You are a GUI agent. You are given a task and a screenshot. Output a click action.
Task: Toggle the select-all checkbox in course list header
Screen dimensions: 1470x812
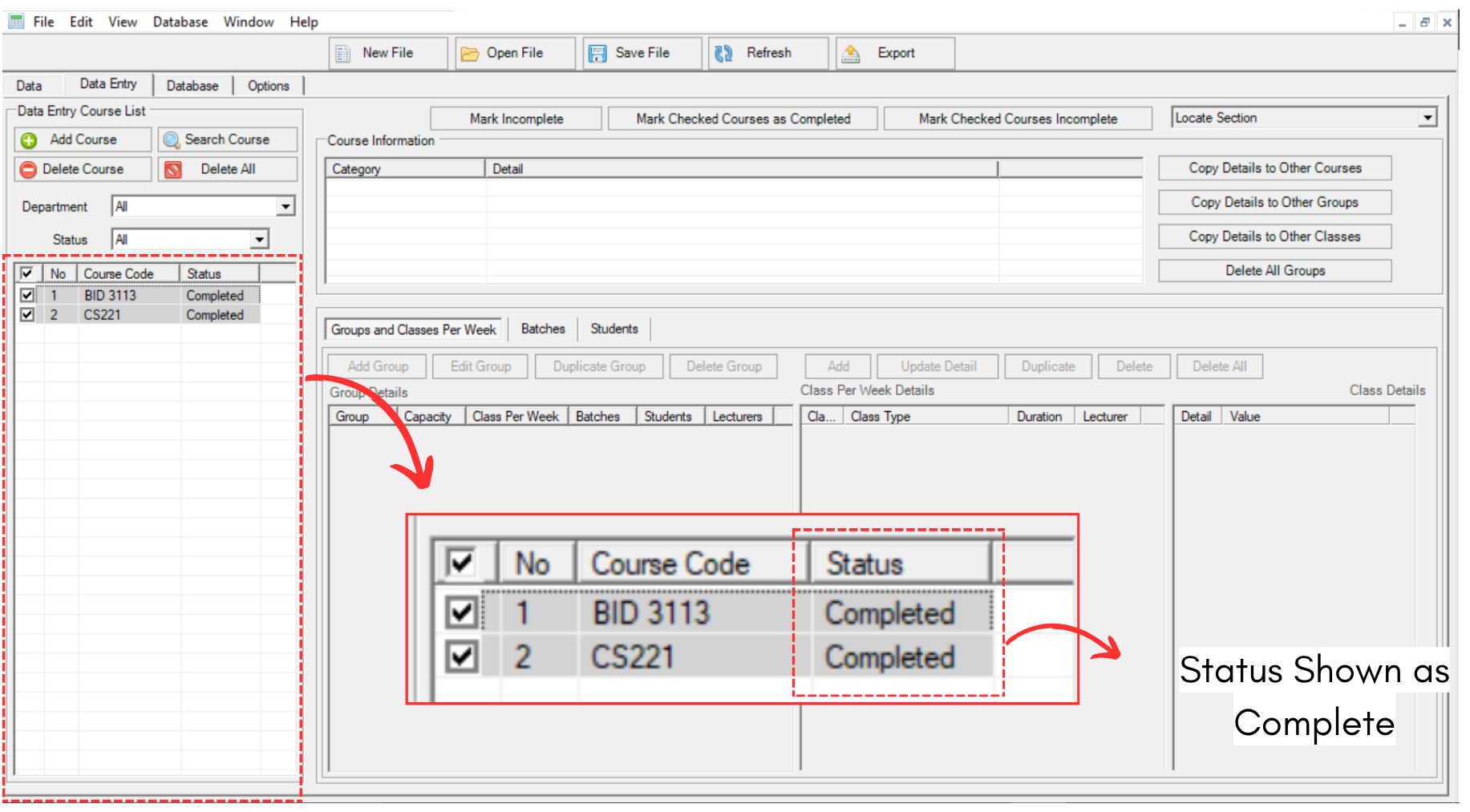click(x=26, y=273)
